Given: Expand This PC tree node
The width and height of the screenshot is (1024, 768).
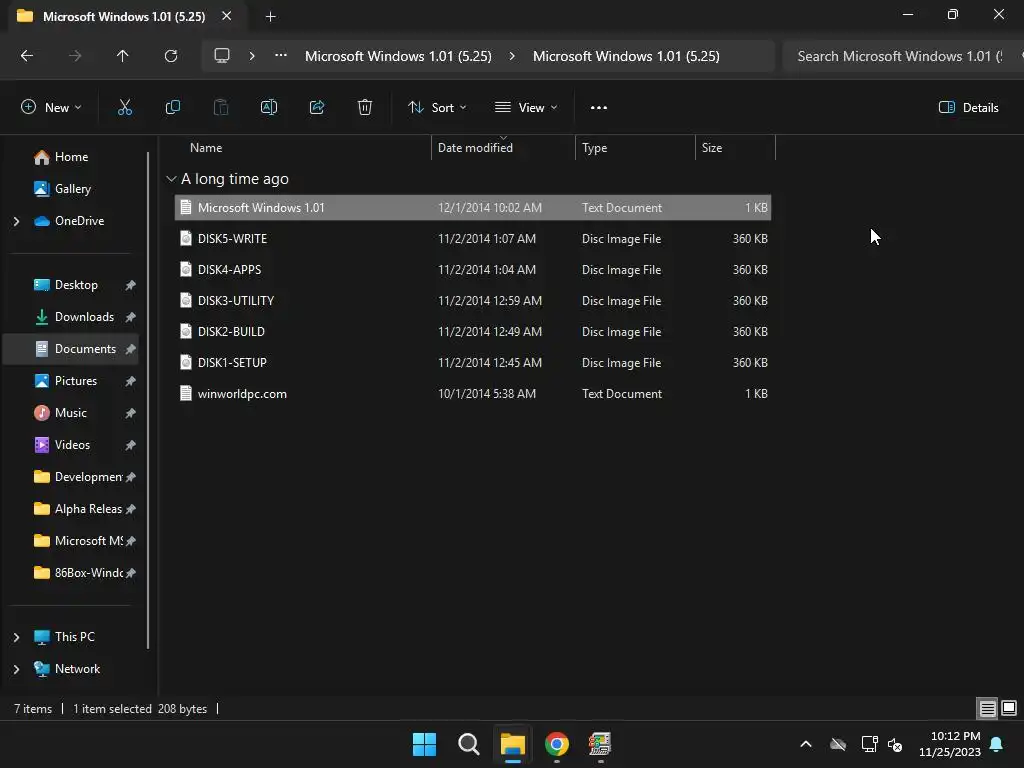Looking at the screenshot, I should pyautogui.click(x=16, y=637).
